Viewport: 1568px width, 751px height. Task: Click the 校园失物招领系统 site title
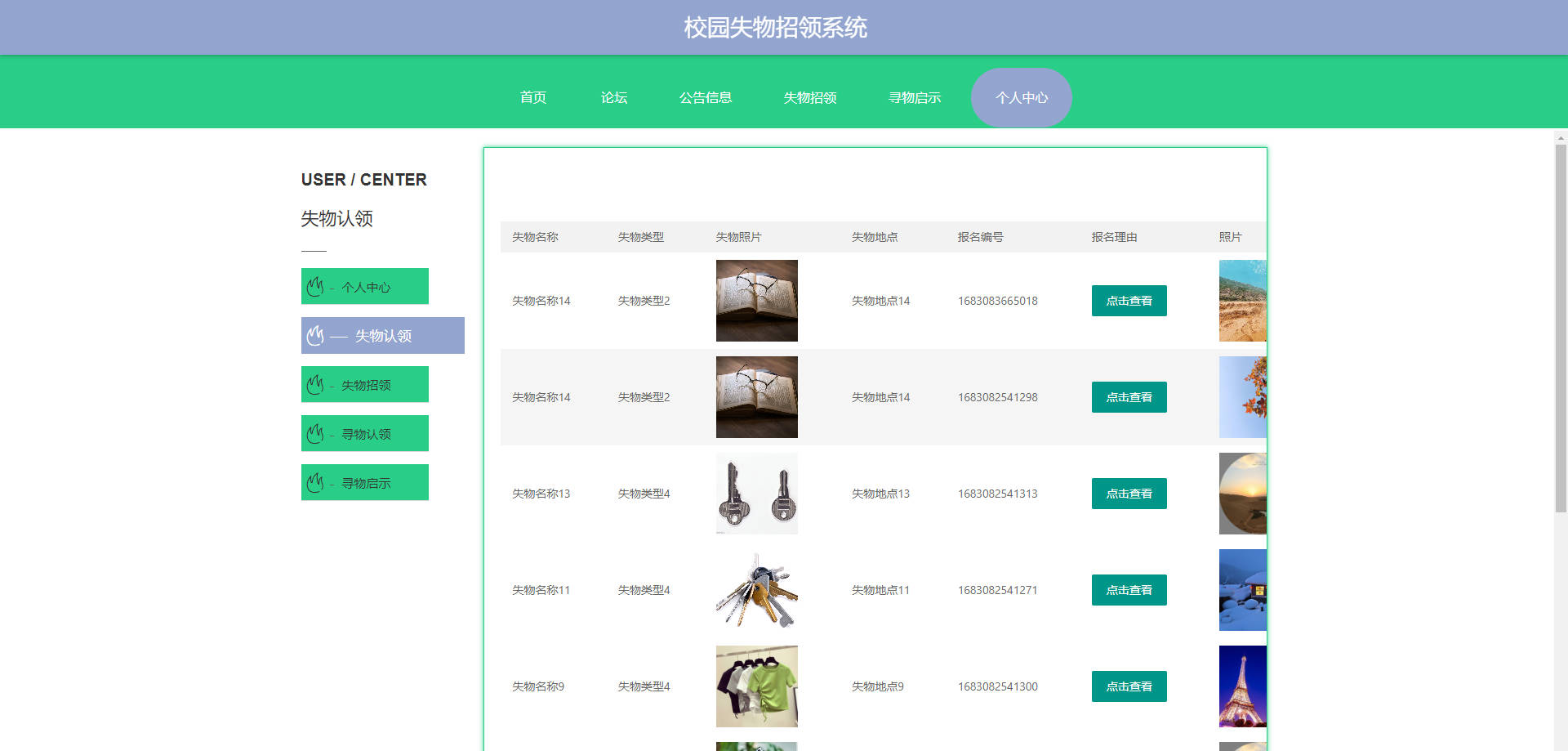point(776,28)
